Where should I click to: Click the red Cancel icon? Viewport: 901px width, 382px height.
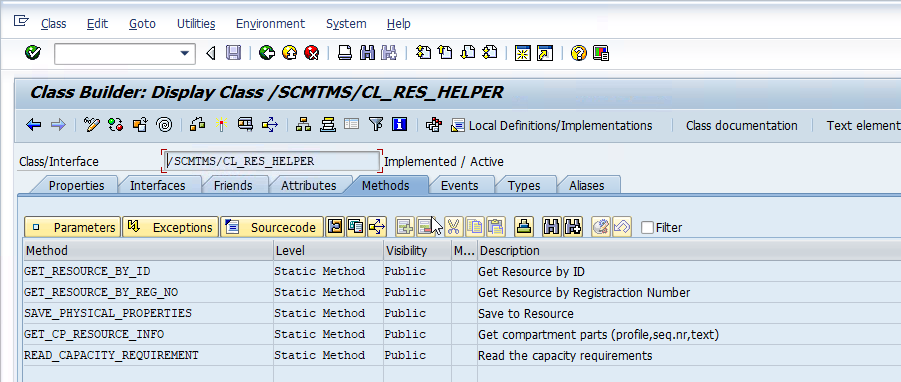[x=311, y=53]
